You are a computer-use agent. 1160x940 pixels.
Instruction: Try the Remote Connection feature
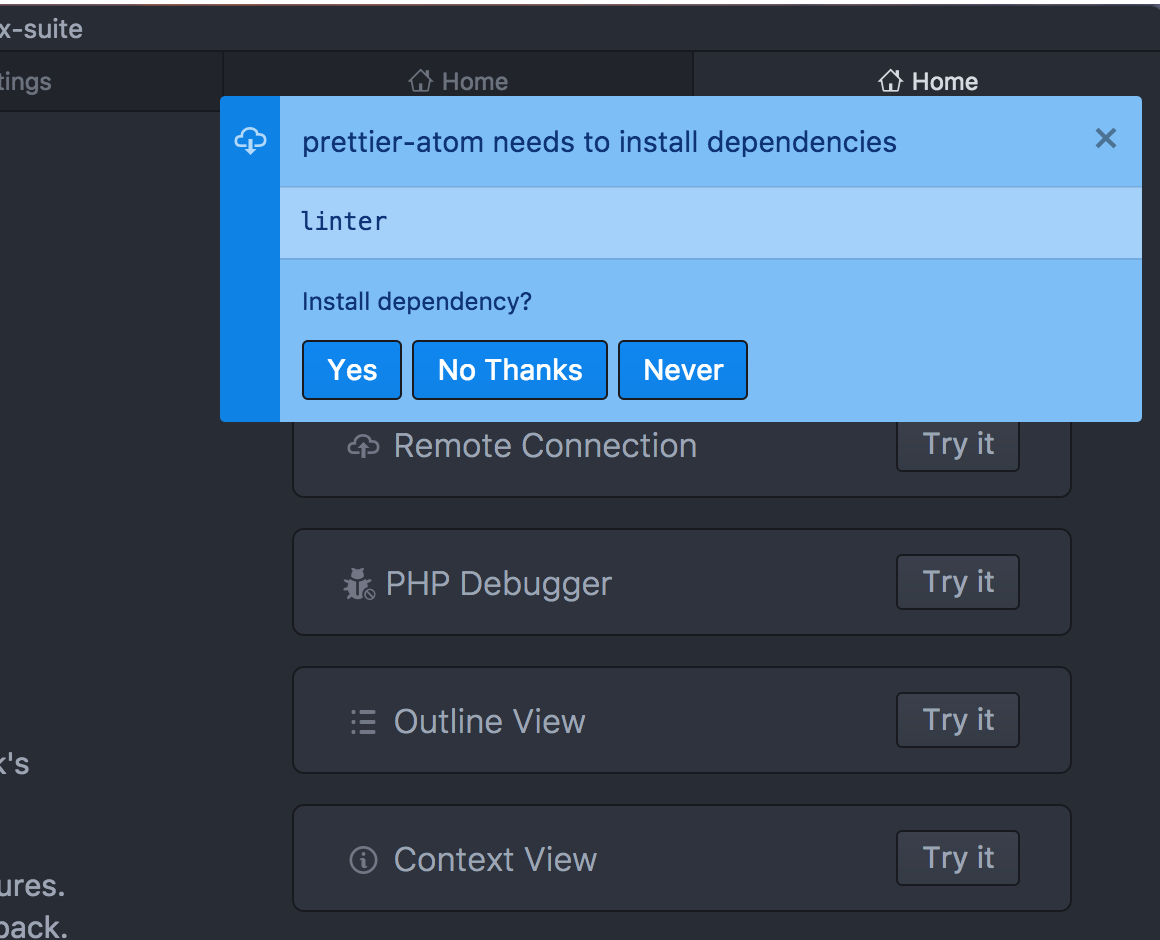coord(958,444)
